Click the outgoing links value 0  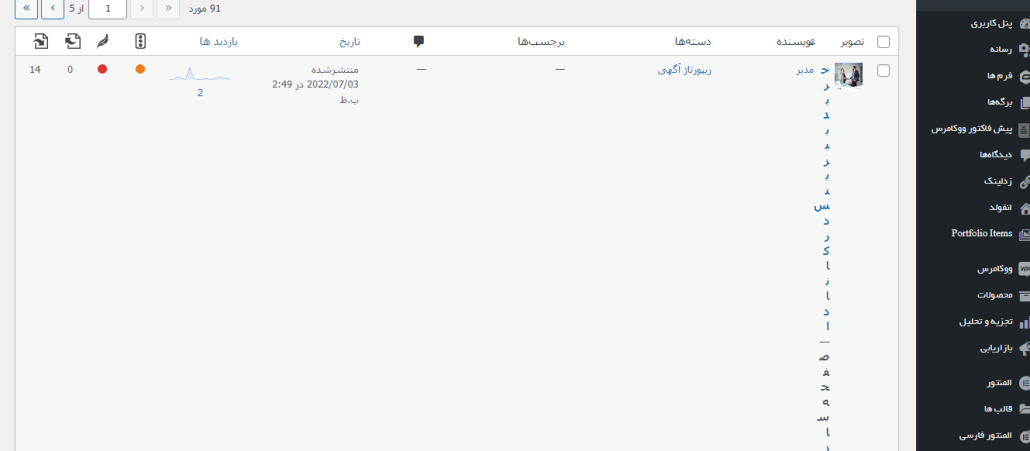70,70
